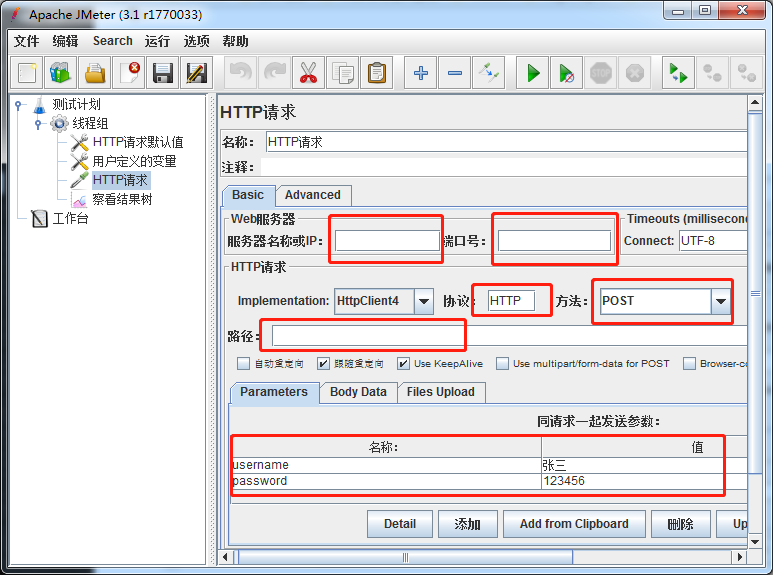Click the Open file folder icon
The width and height of the screenshot is (773, 575).
[95, 73]
